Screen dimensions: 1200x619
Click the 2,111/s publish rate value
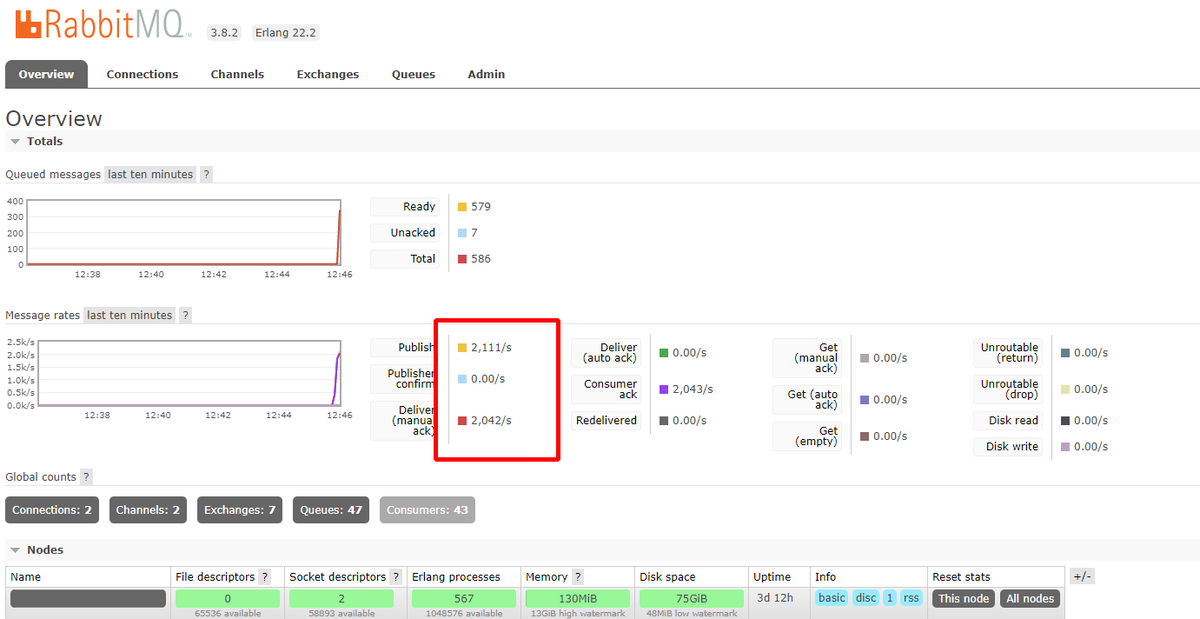(491, 348)
